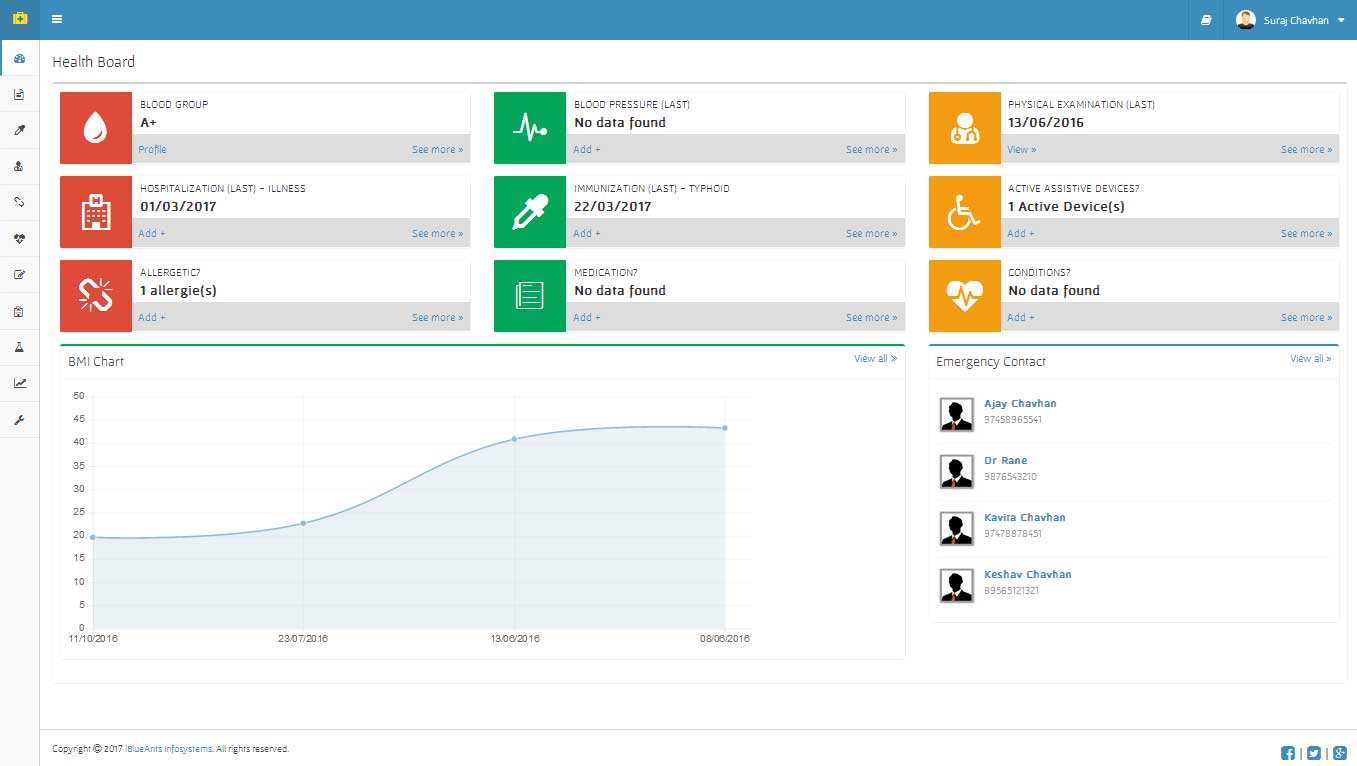
Task: Click the green medication list tile icon
Action: [530, 296]
